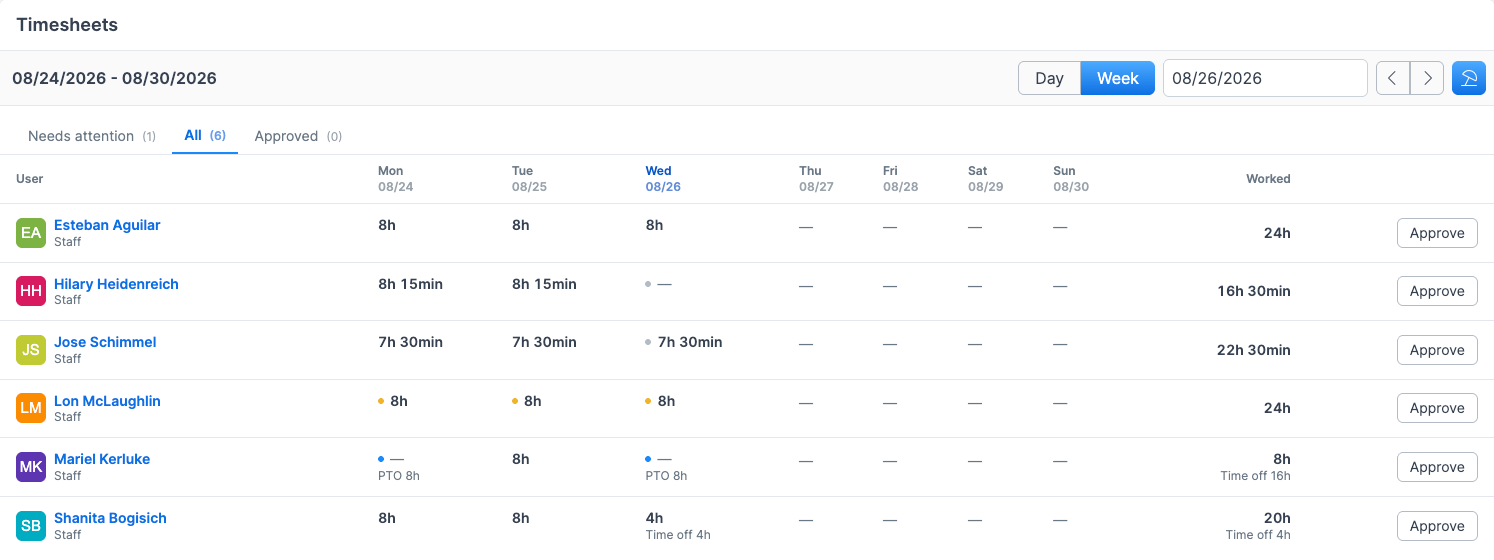The image size is (1494, 560).
Task: Click the Worked column header
Action: coord(1268,179)
